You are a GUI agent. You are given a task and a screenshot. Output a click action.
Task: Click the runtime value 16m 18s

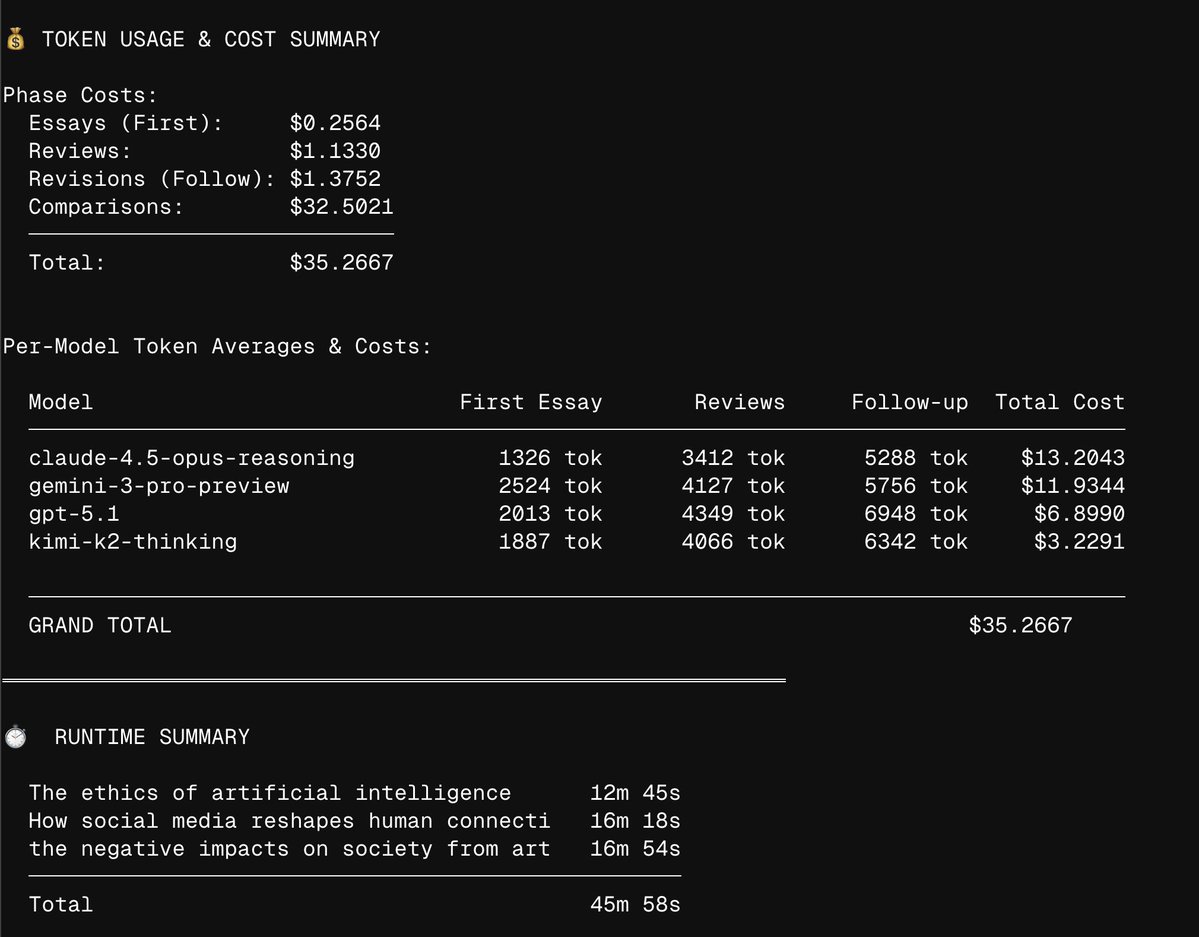point(635,821)
